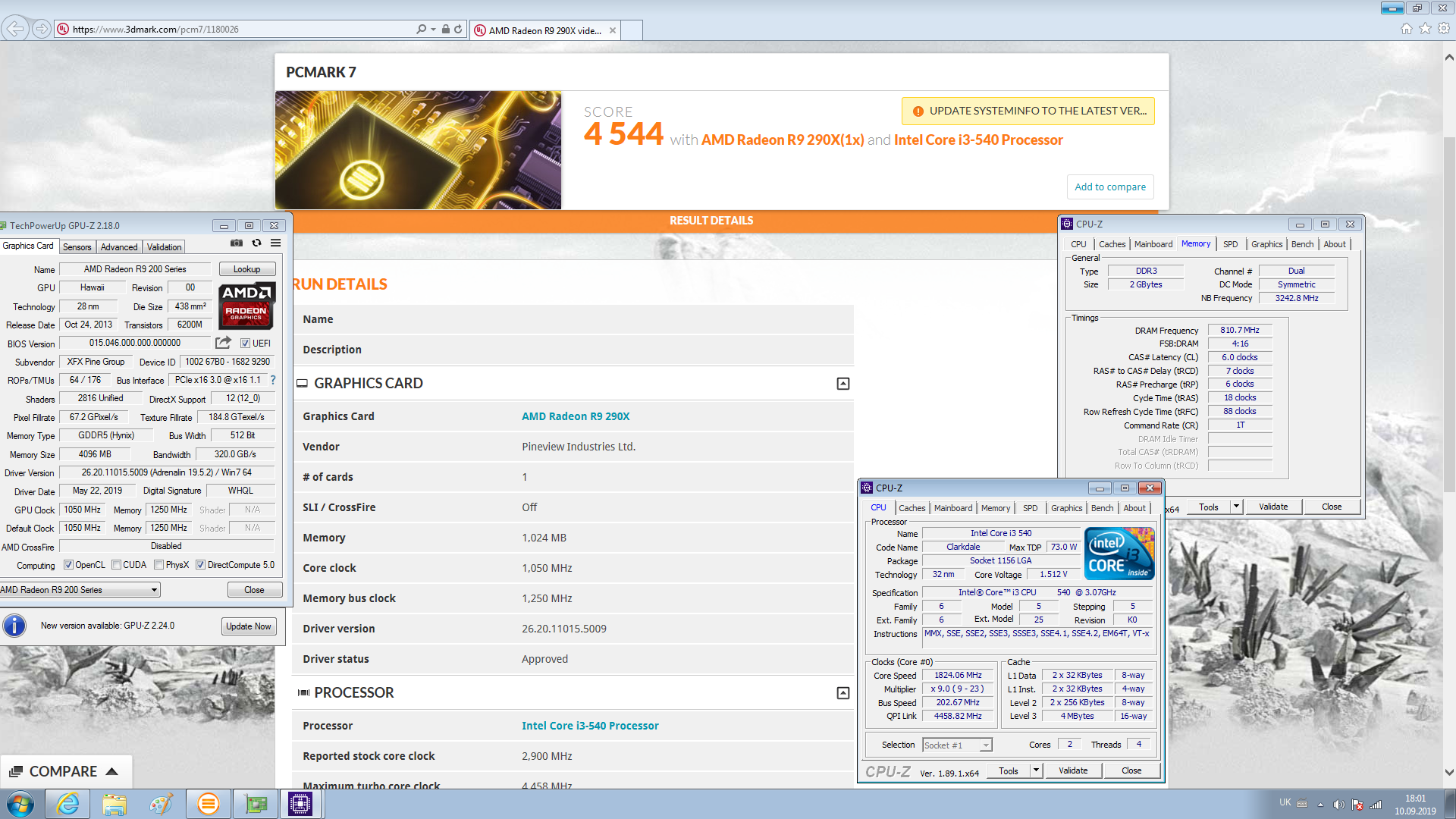The width and height of the screenshot is (1456, 819).
Task: Open Intel Core i3-540 Processor link
Action: (x=590, y=726)
